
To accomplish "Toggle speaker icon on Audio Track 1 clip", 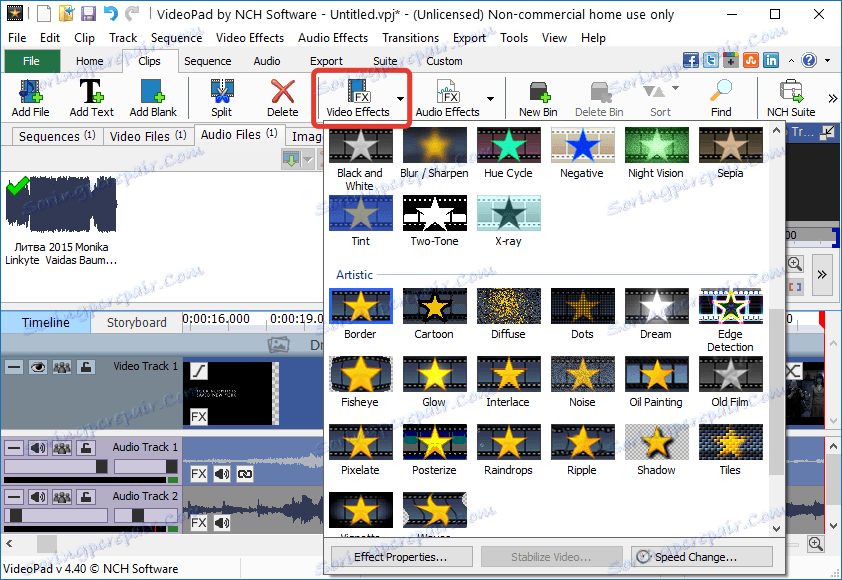I will pyautogui.click(x=222, y=474).
